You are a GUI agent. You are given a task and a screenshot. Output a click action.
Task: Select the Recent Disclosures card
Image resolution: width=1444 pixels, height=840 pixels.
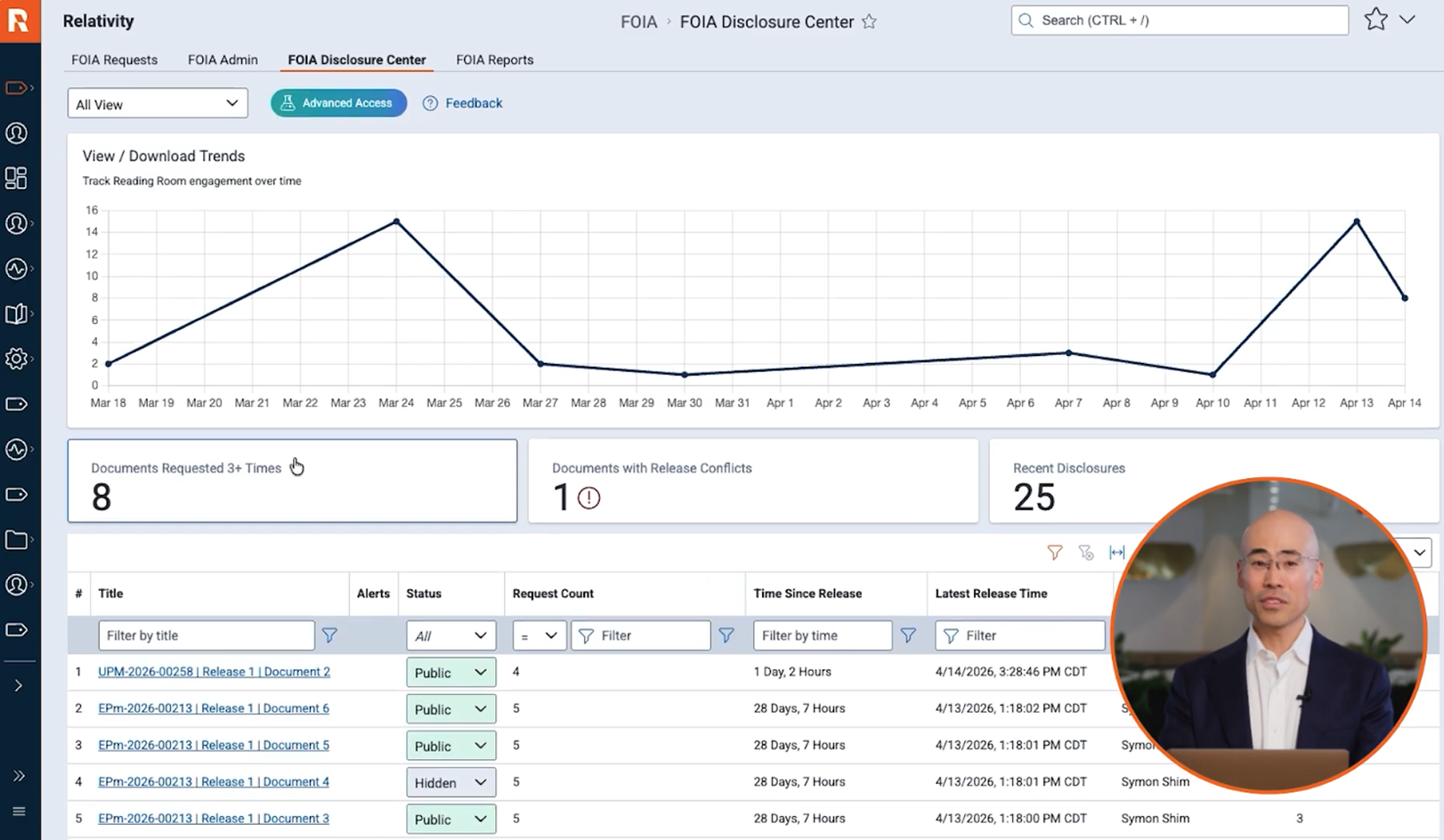pyautogui.click(x=1214, y=481)
